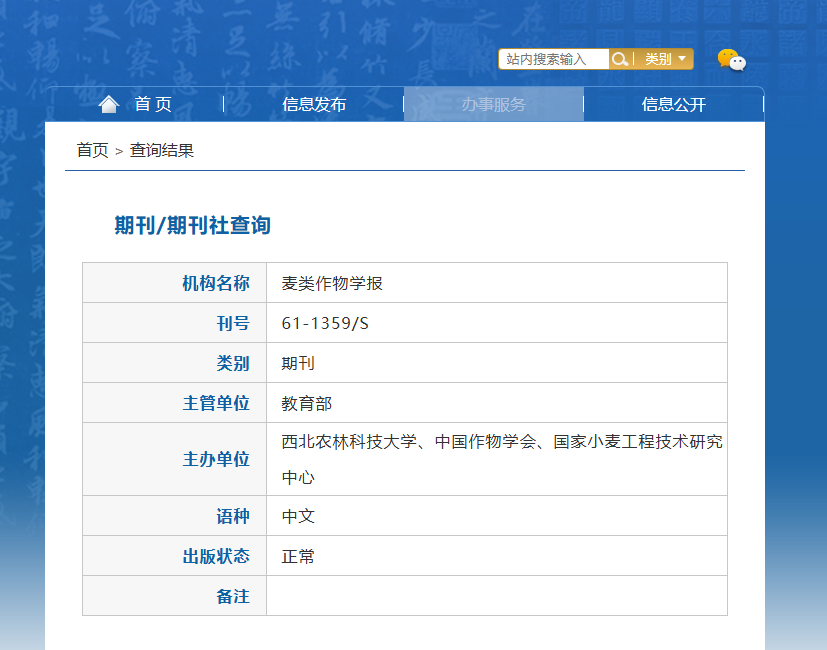Select the 类别 value 期刊
This screenshot has height=650, width=827.
tap(298, 363)
